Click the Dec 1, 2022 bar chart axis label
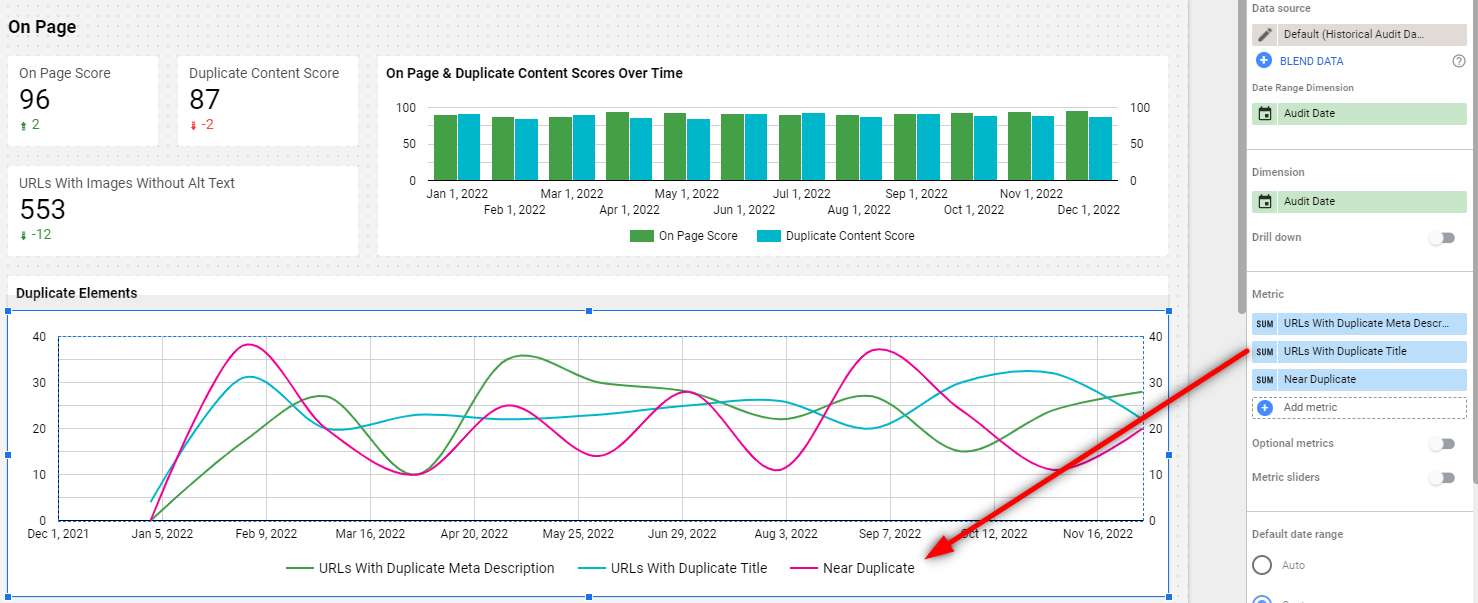Viewport: 1478px width, 603px height. point(1089,210)
